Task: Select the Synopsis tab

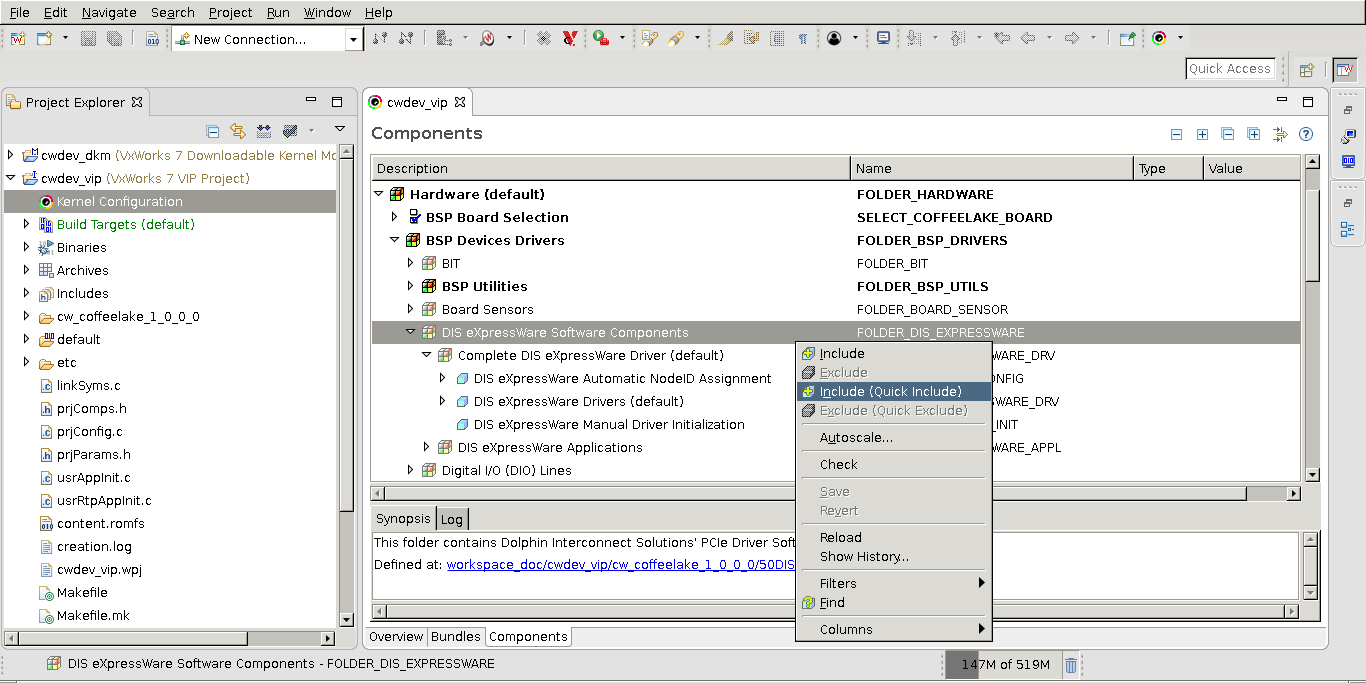Action: coord(403,518)
